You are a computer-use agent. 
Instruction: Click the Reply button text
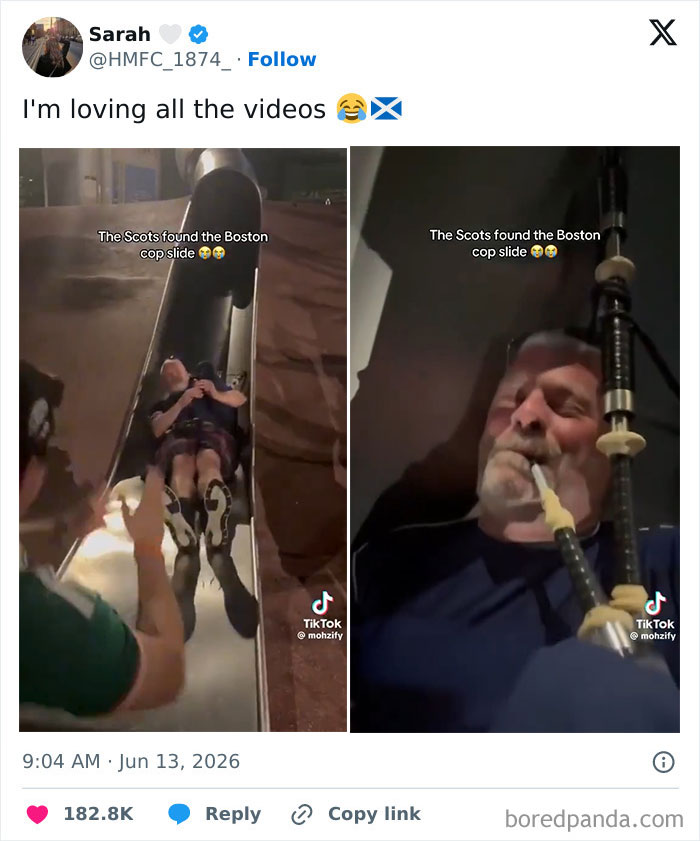(x=233, y=814)
